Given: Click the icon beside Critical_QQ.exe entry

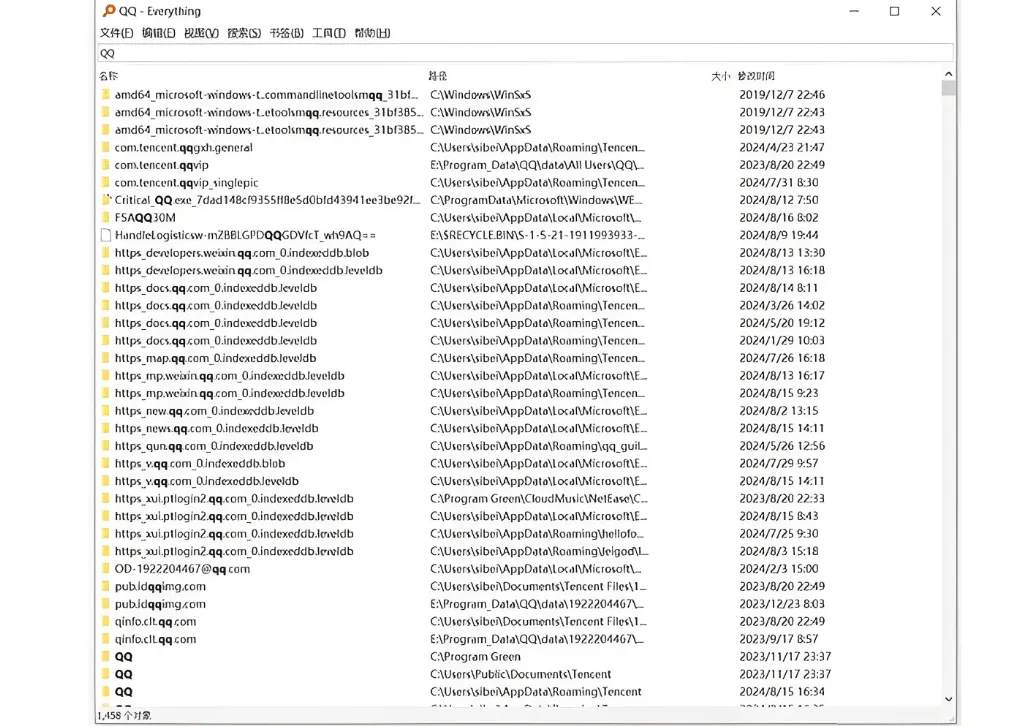Looking at the screenshot, I should click(105, 200).
